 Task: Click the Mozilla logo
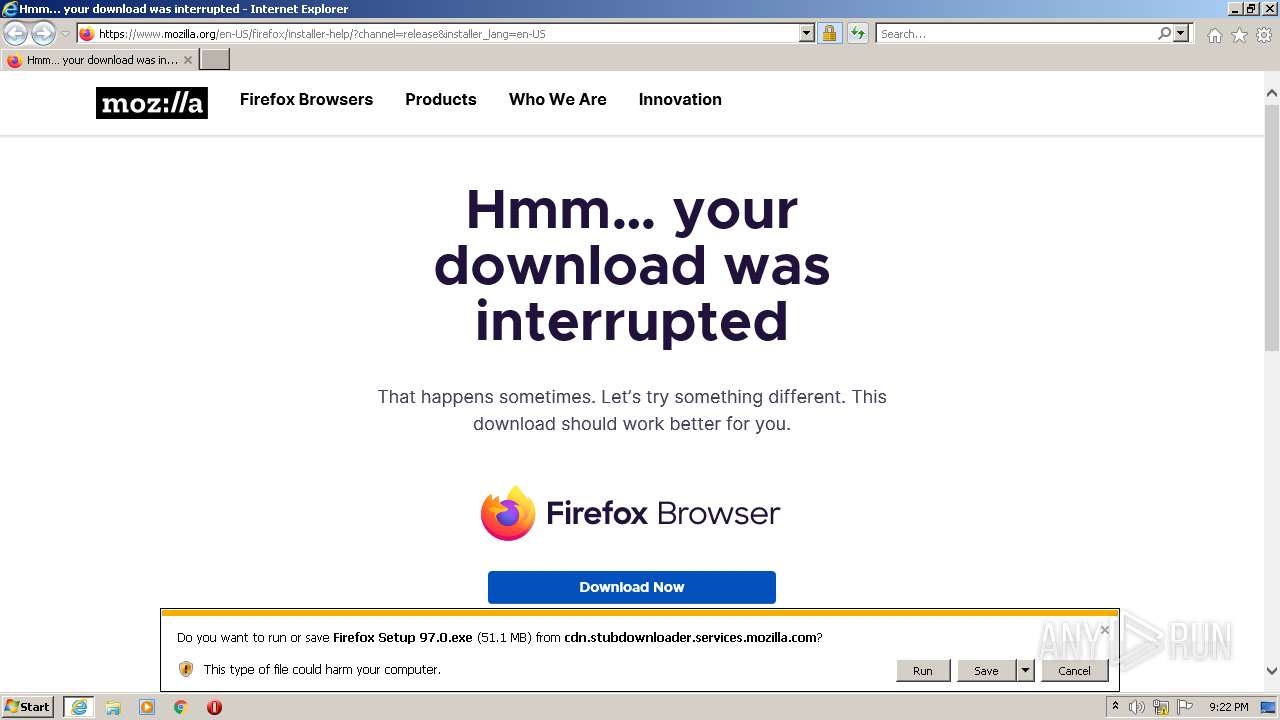pos(152,103)
